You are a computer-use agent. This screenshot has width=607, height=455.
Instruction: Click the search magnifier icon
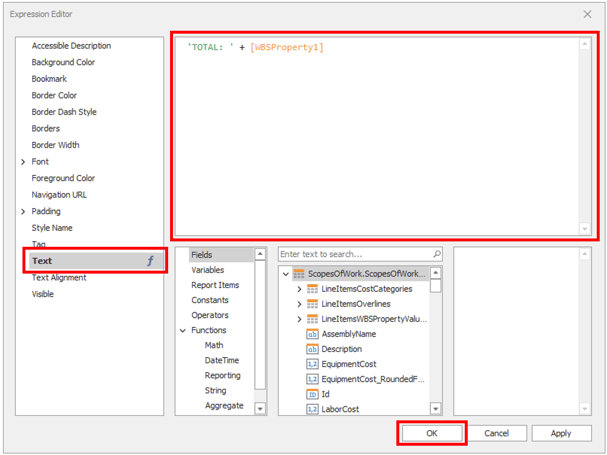[437, 254]
